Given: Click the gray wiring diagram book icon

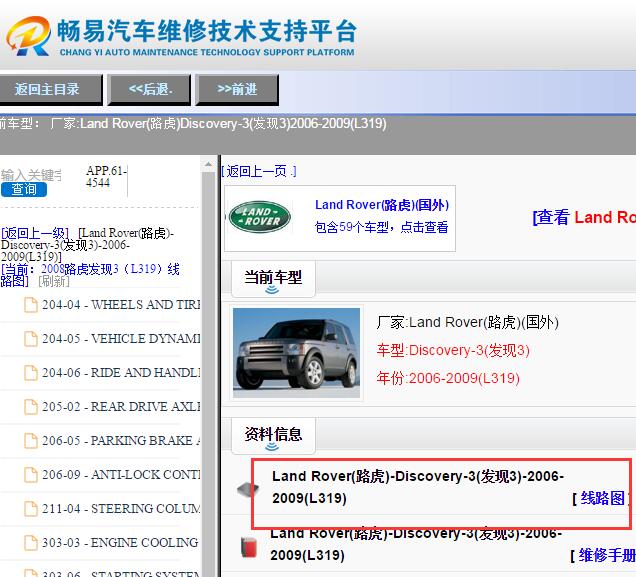Looking at the screenshot, I should [248, 490].
